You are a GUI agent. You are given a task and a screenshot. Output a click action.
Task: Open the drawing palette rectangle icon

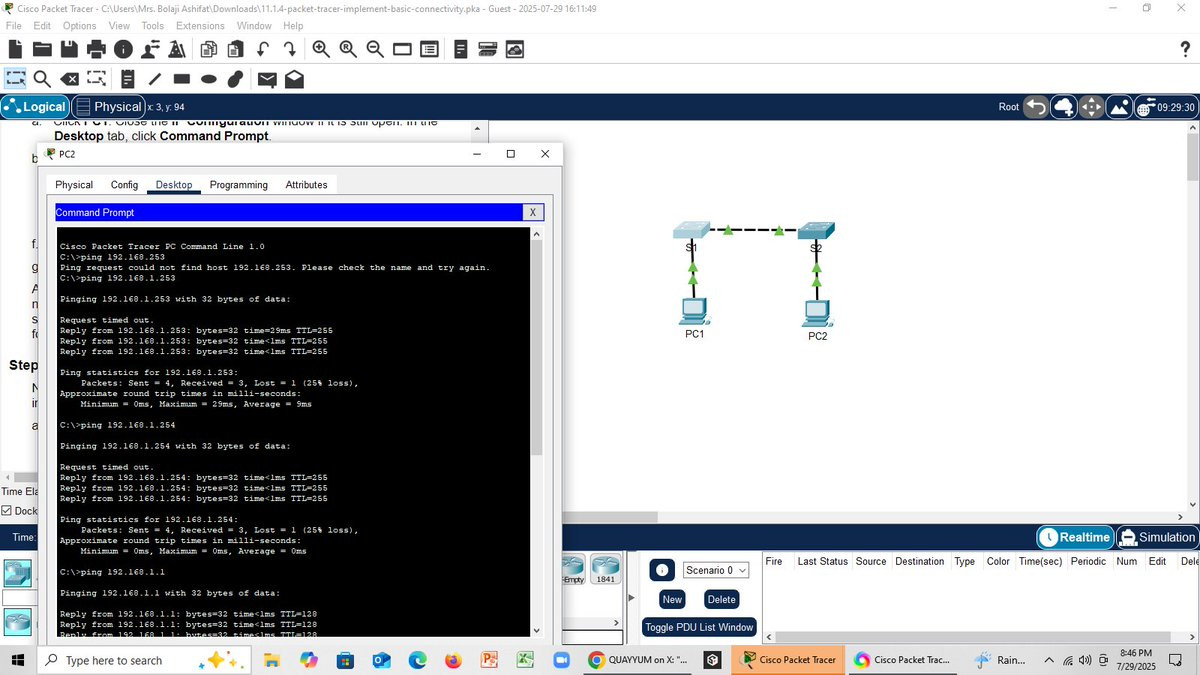tap(402, 49)
